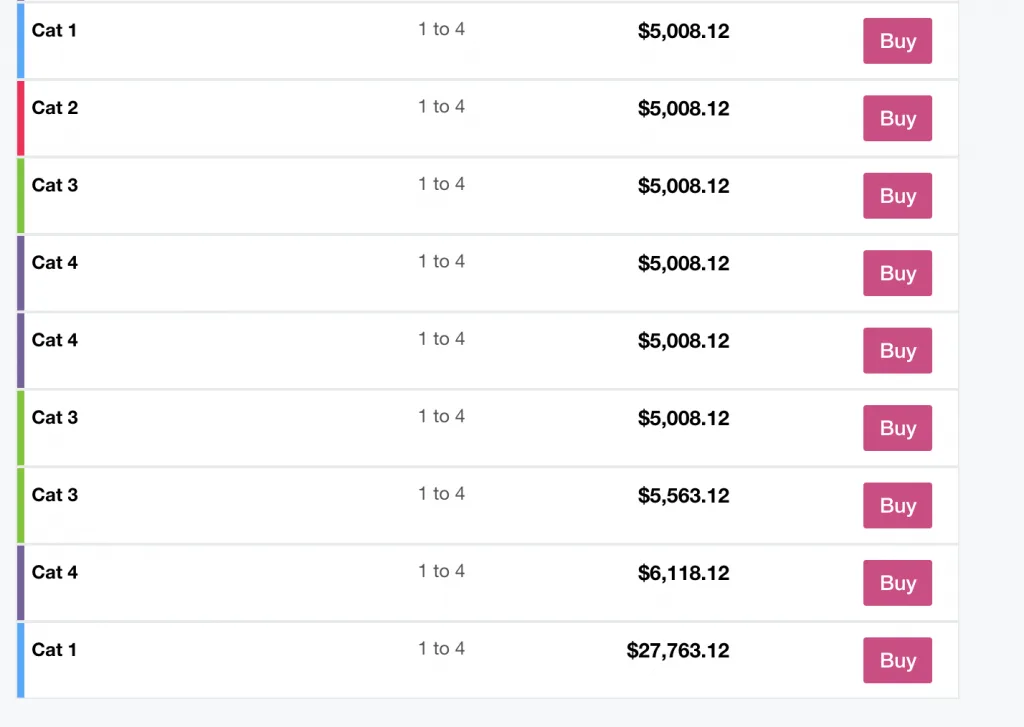Buy the $6,118.12 Cat 4 ticket
Viewport: 1024px width, 727px height.
click(897, 583)
